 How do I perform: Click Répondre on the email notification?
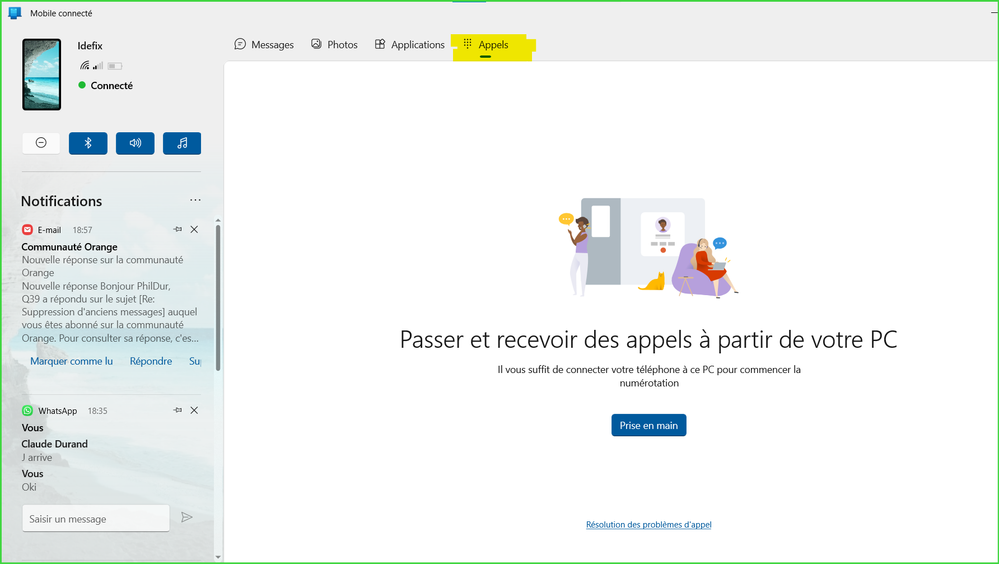[151, 361]
